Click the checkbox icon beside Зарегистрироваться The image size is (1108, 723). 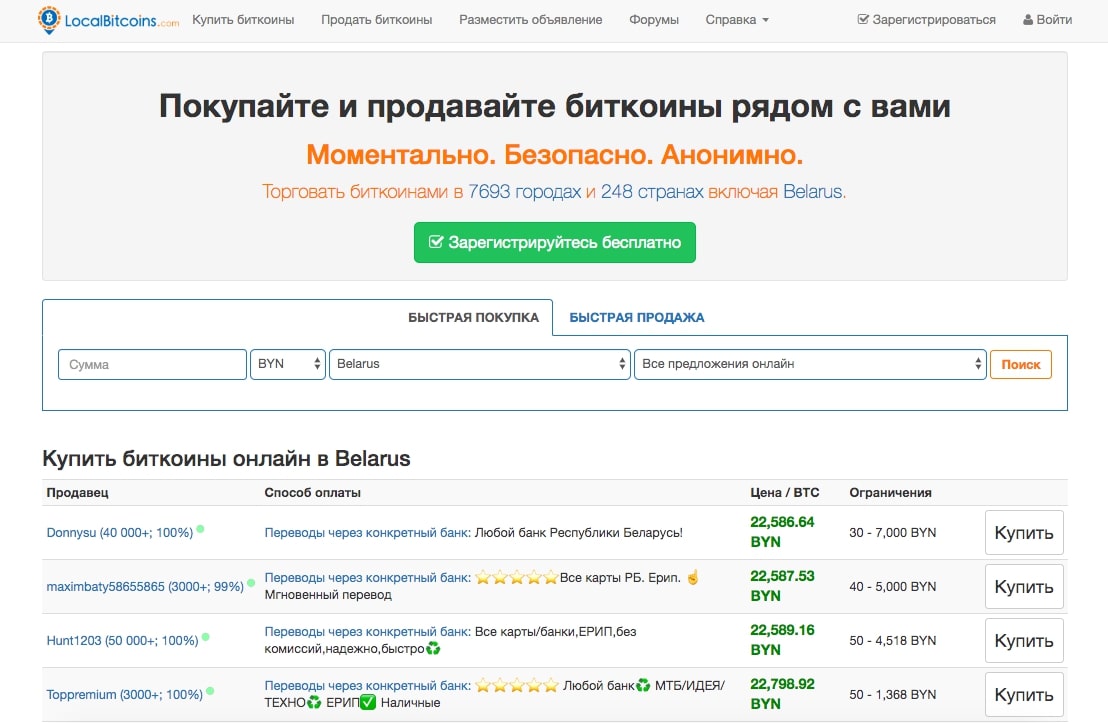point(861,18)
